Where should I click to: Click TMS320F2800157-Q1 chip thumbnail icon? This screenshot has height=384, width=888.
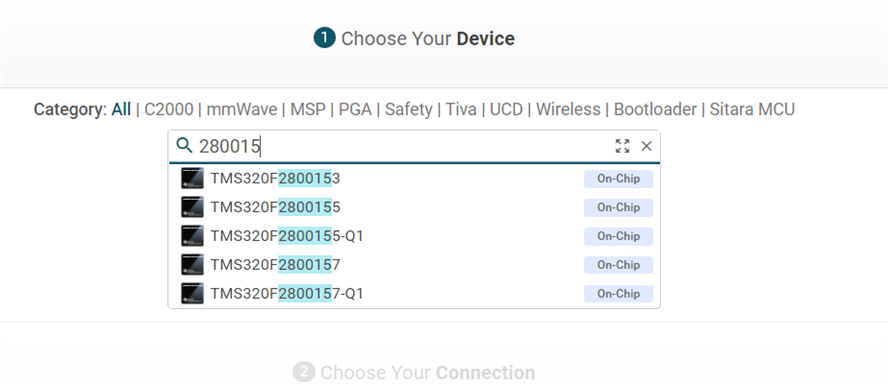tap(193, 293)
